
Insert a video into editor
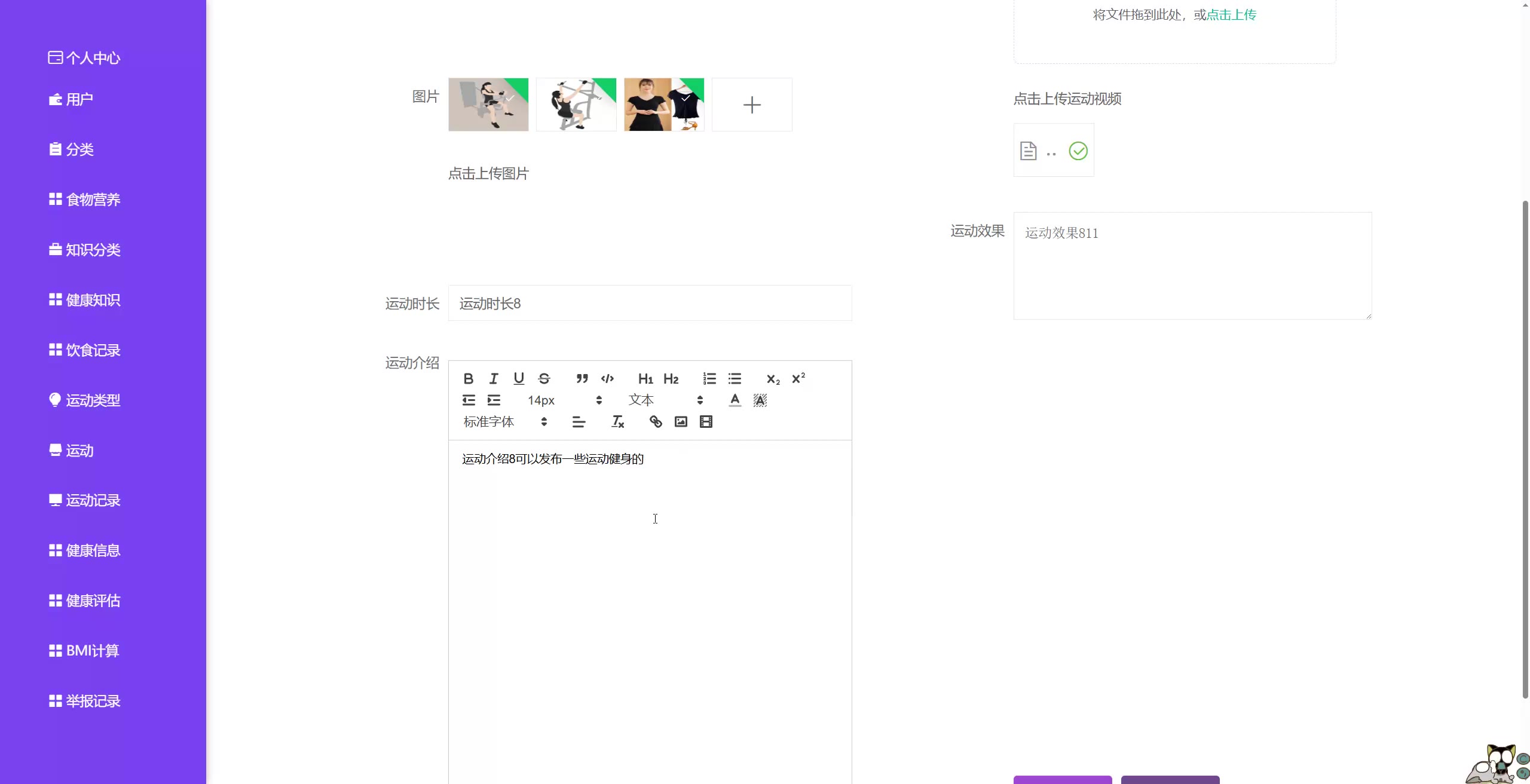point(706,422)
